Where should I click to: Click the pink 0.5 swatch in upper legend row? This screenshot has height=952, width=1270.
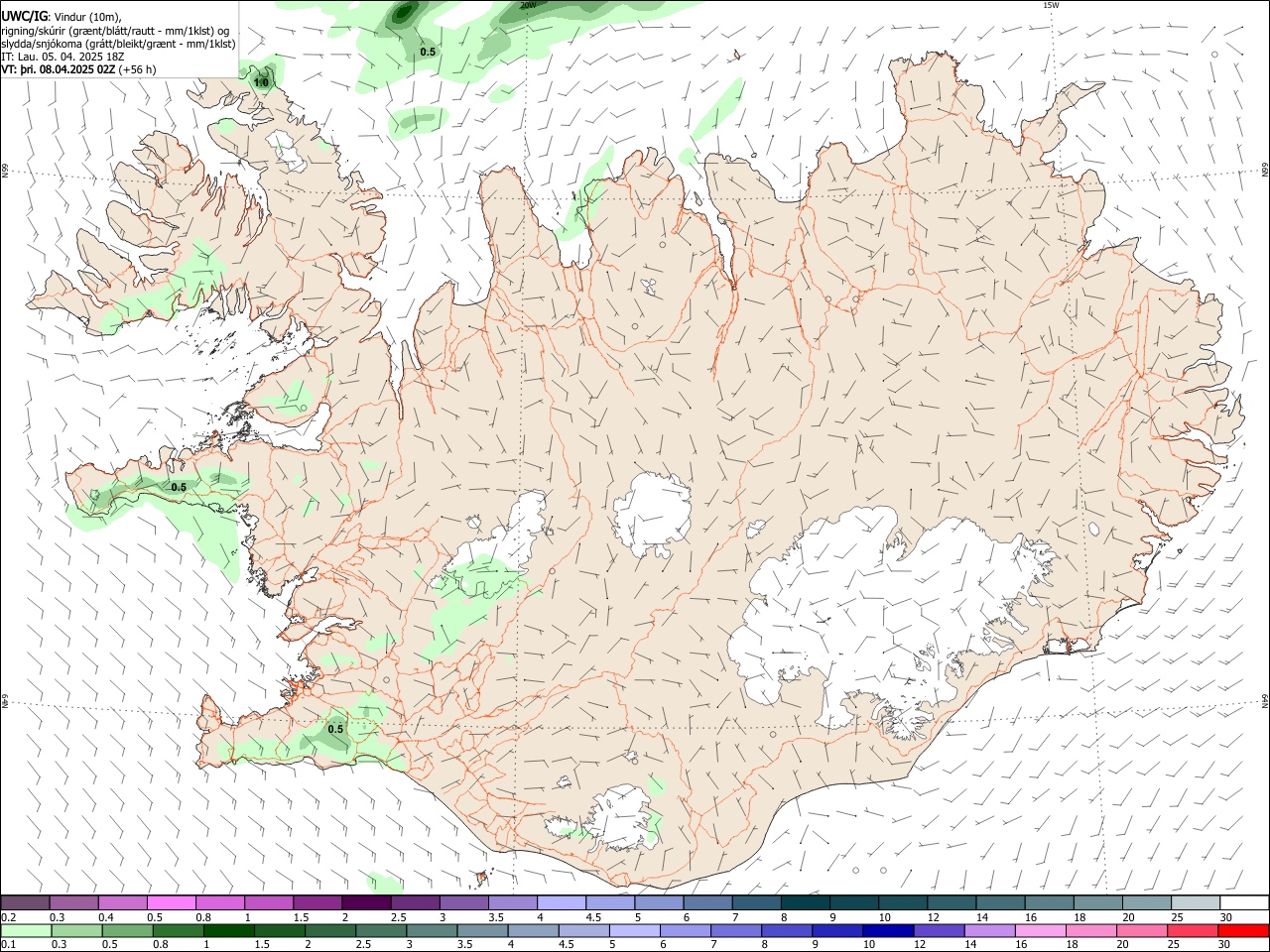pyautogui.click(x=172, y=903)
